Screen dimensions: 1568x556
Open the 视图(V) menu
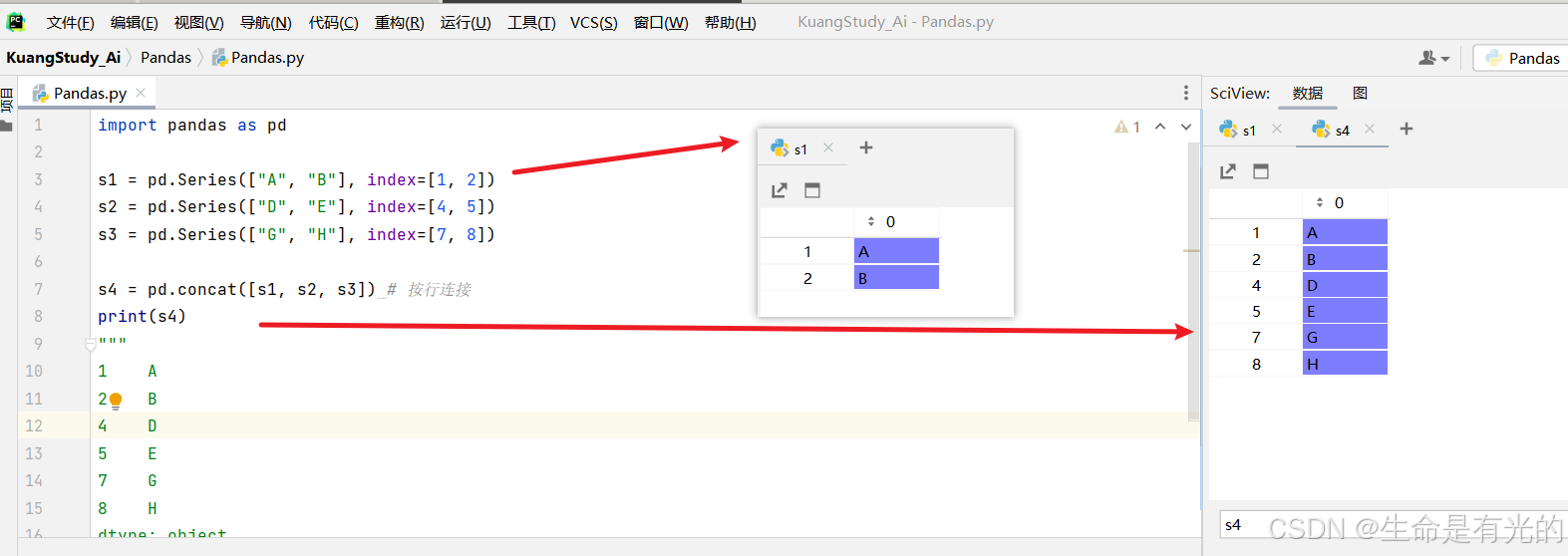(198, 22)
